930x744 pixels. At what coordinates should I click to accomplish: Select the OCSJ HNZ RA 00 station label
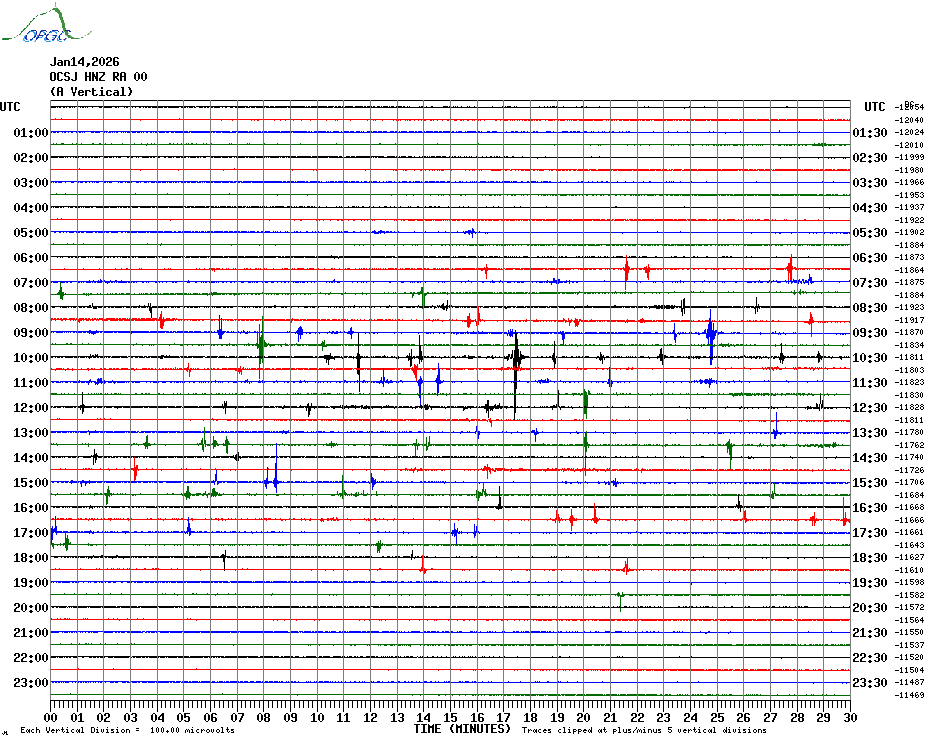pos(98,77)
